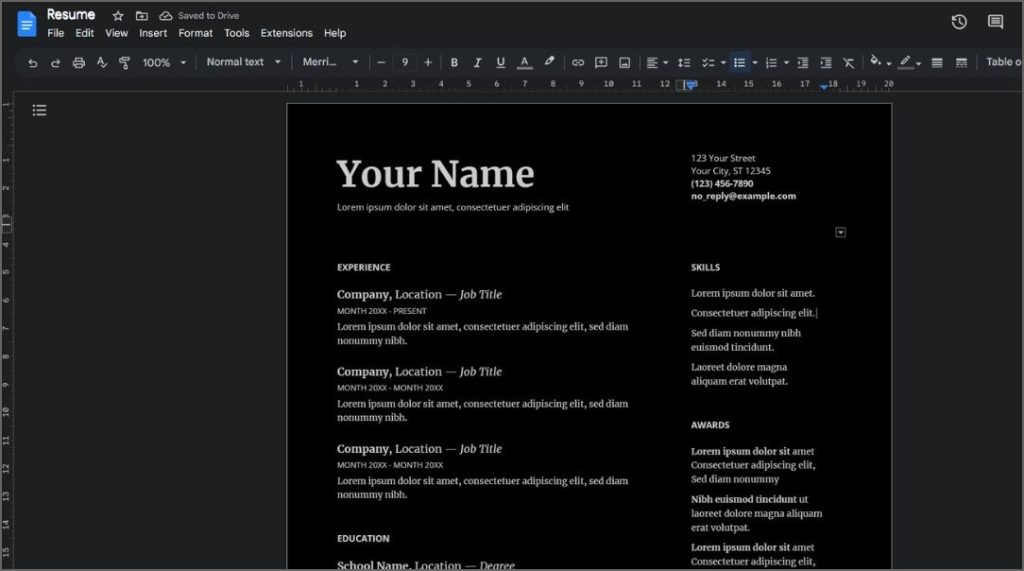Open the comment history panel
This screenshot has height=571, width=1024.
pyautogui.click(x=995, y=22)
